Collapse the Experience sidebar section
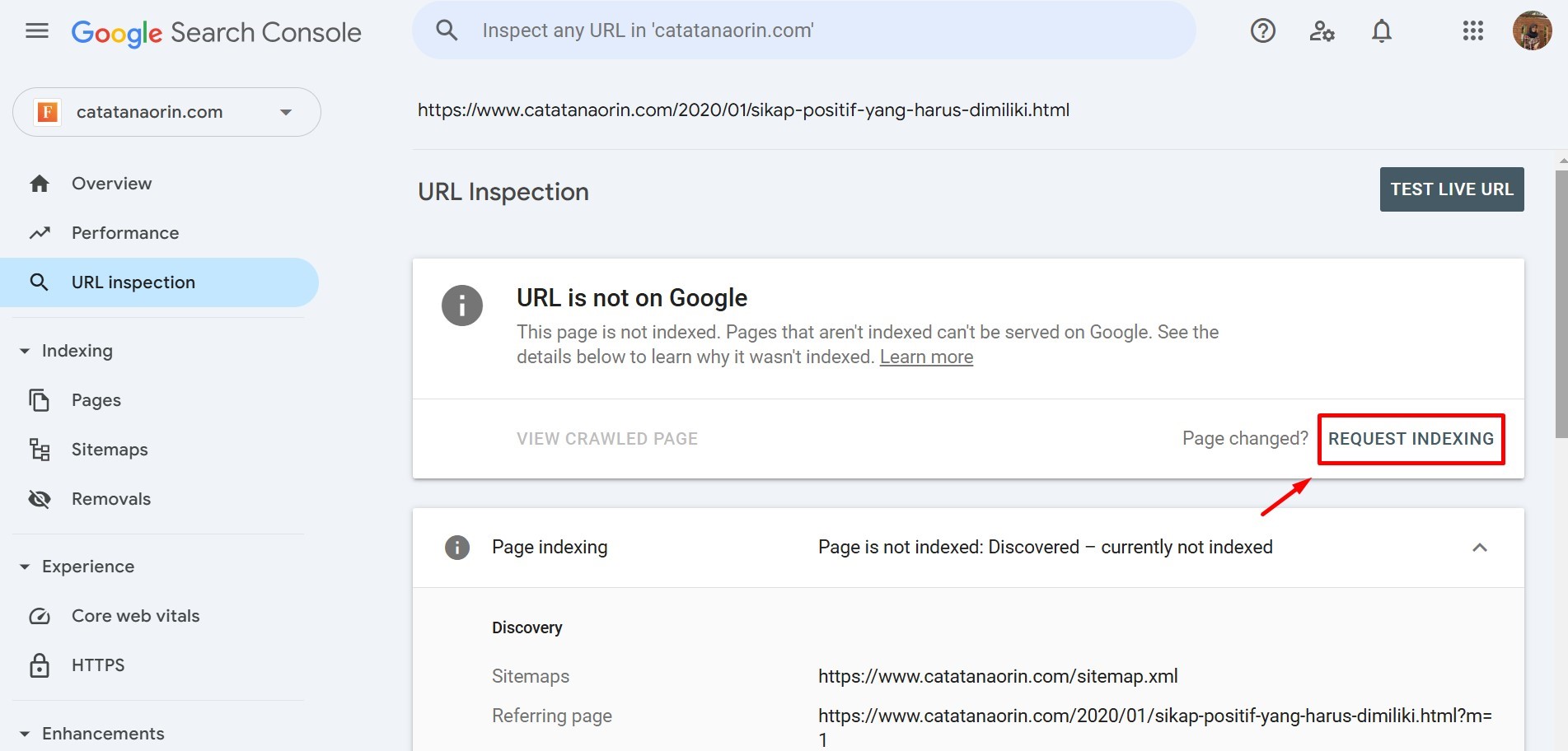The image size is (1568, 751). coord(25,567)
